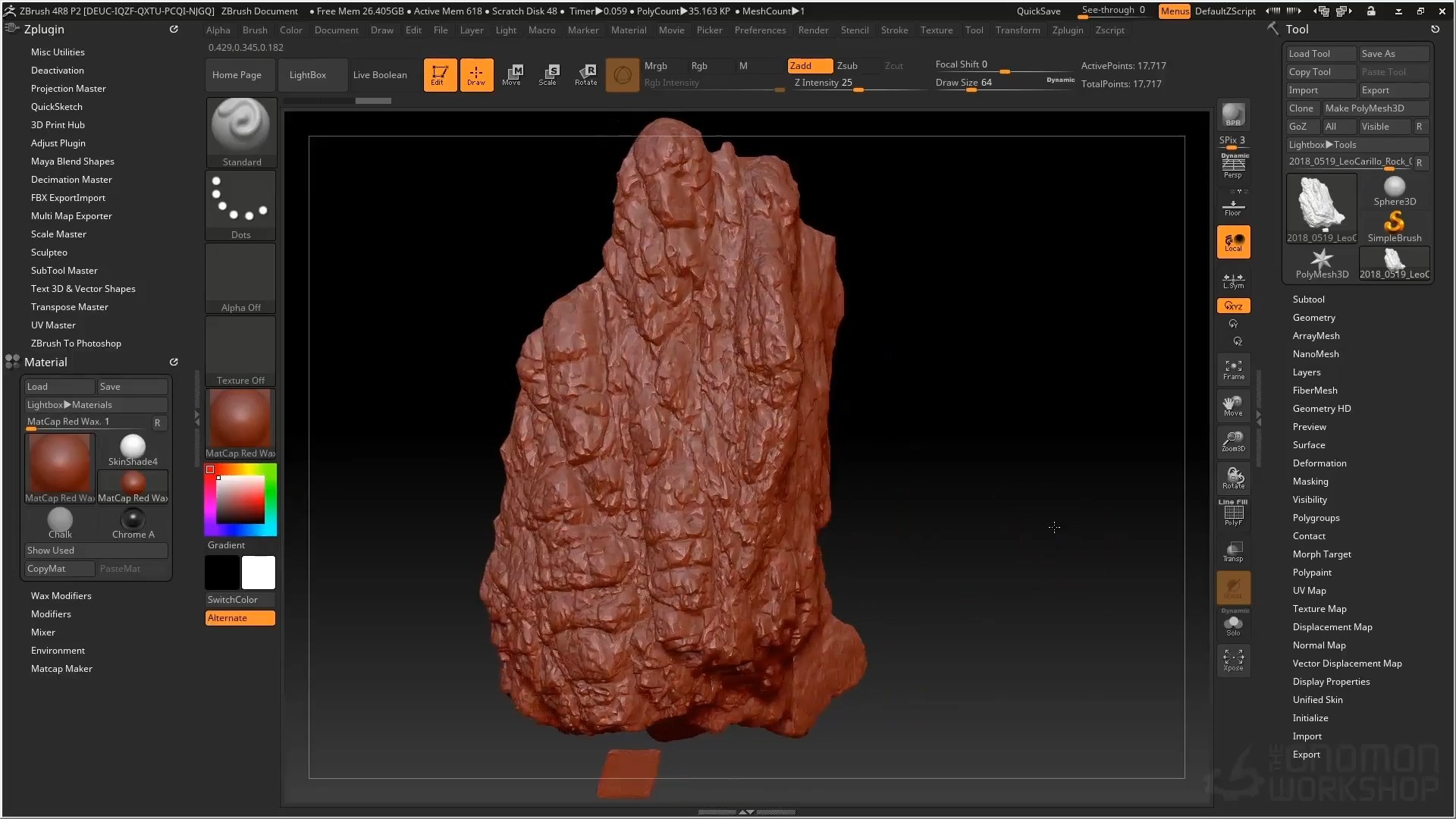This screenshot has height=819, width=1456.
Task: Expand the Geometry subpalette
Action: coord(1313,318)
